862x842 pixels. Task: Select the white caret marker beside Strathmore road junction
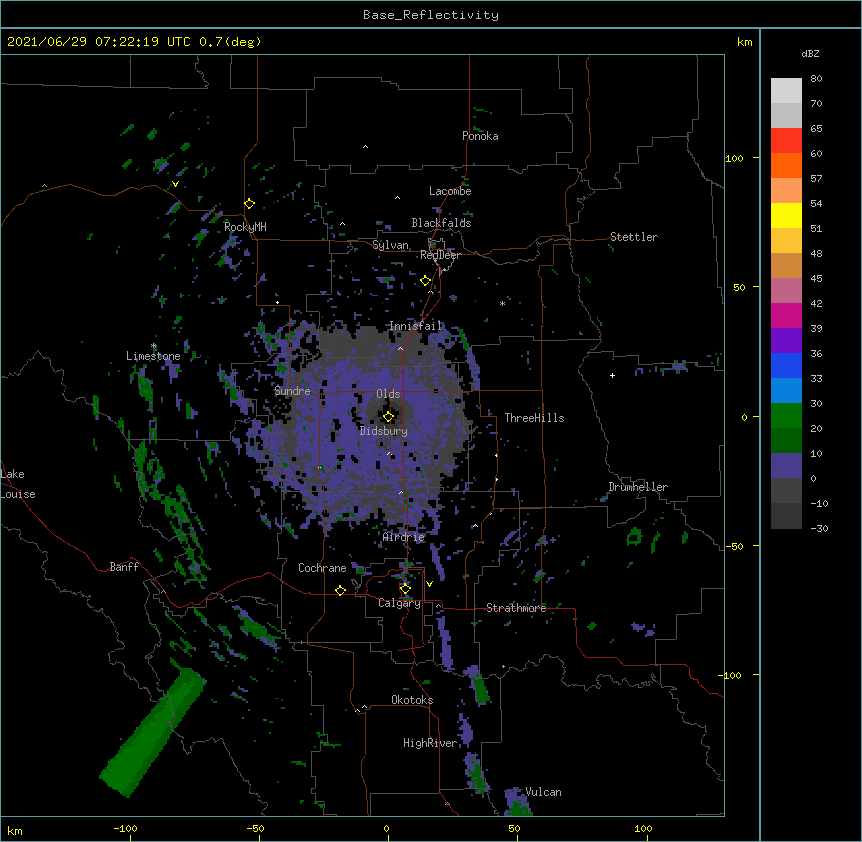point(438,605)
